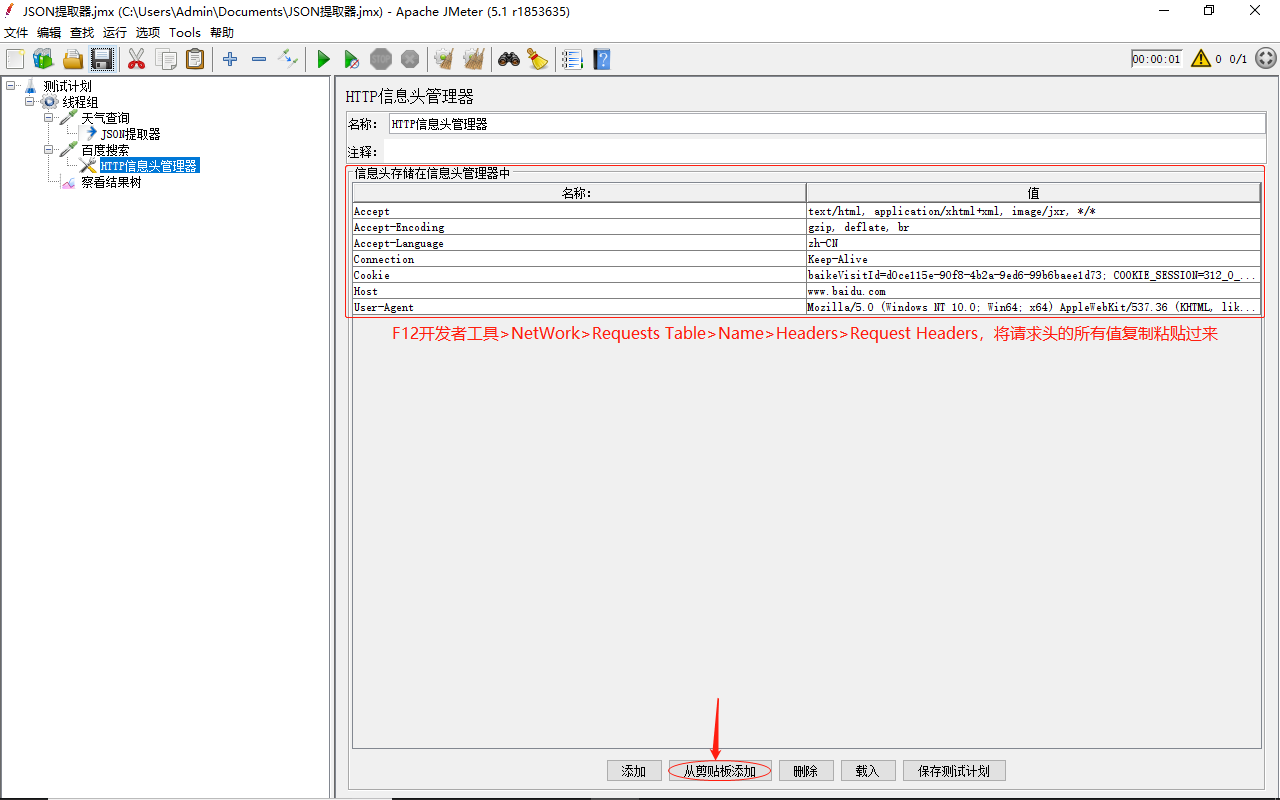Open the 运行 menu

(115, 32)
